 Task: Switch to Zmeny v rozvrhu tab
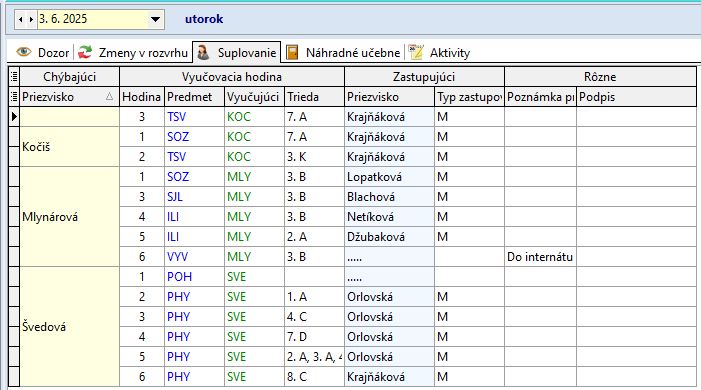[132, 53]
